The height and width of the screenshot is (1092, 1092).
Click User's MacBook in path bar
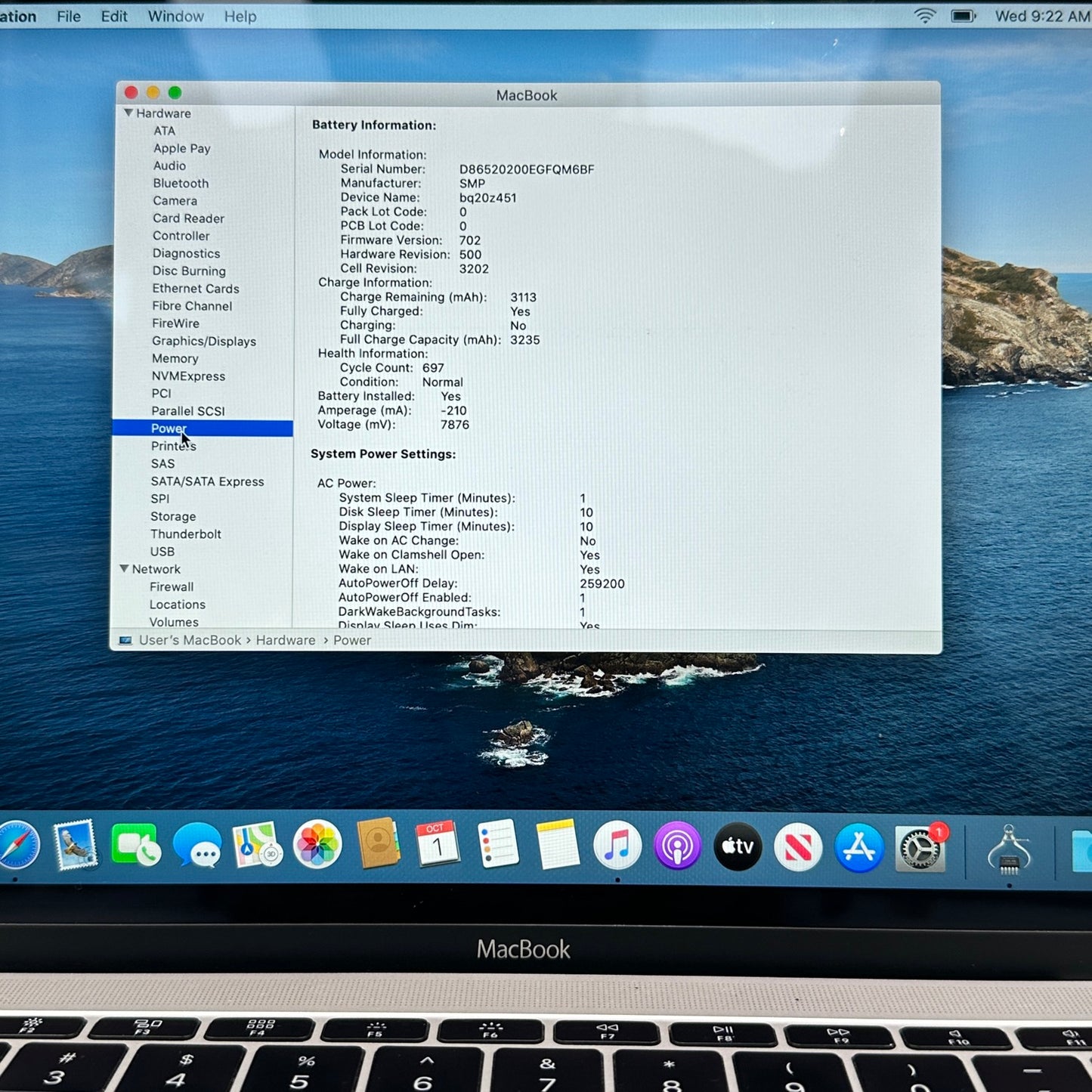[x=190, y=640]
